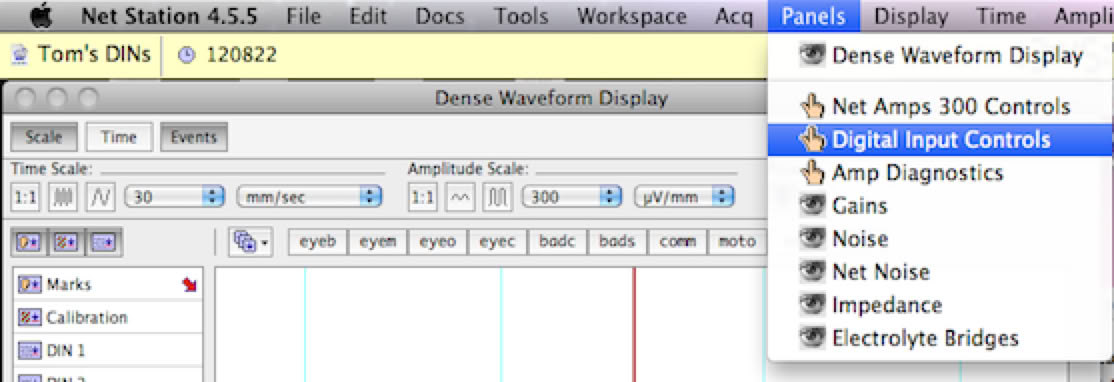Viewport: 1114px width, 382px height.
Task: Open the Net Amps 300 Controls panel
Action: pos(941,107)
